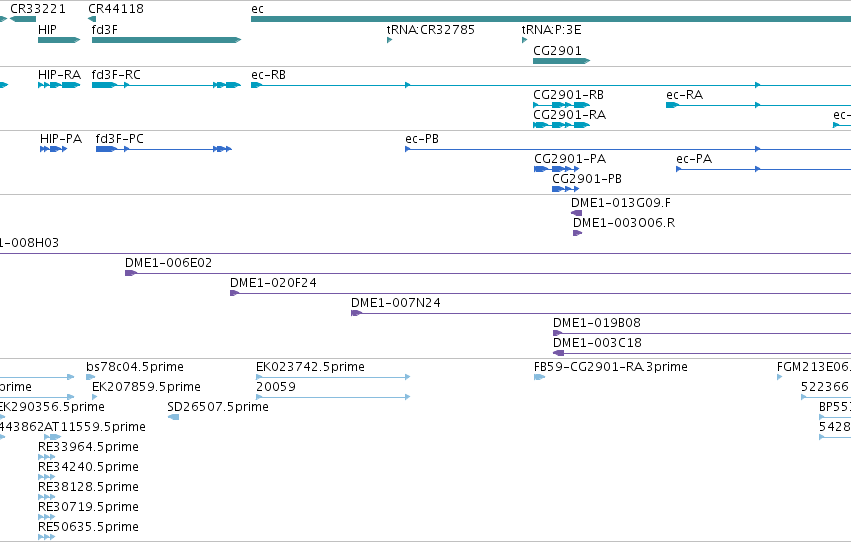Open the CG2901 gene label

[557, 50]
